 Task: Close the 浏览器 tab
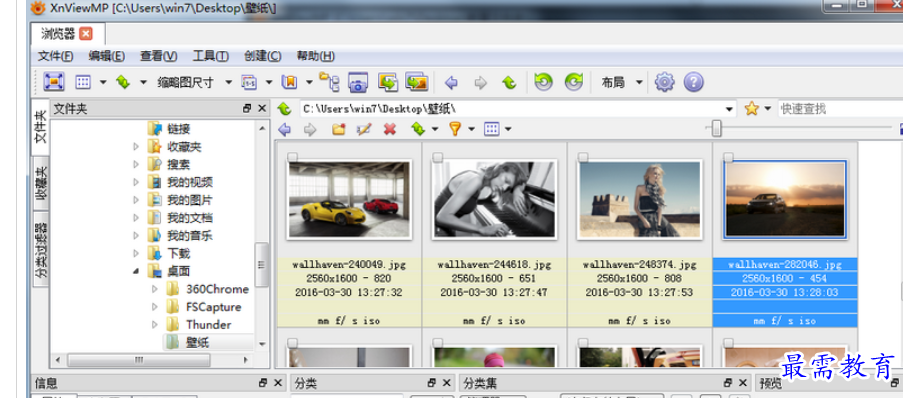click(x=86, y=34)
